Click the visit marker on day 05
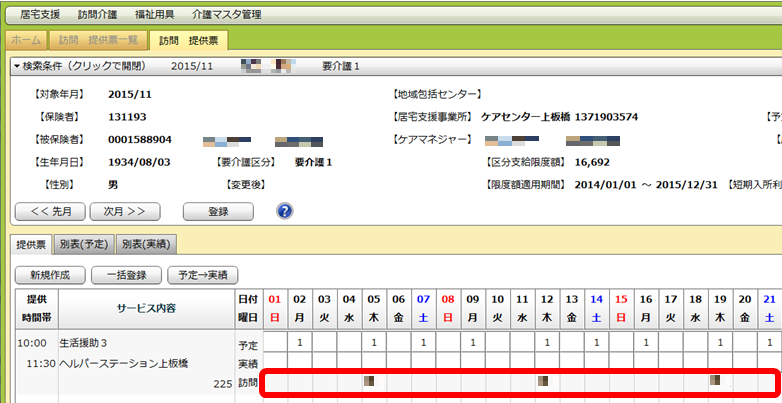This screenshot has width=782, height=403. point(372,381)
